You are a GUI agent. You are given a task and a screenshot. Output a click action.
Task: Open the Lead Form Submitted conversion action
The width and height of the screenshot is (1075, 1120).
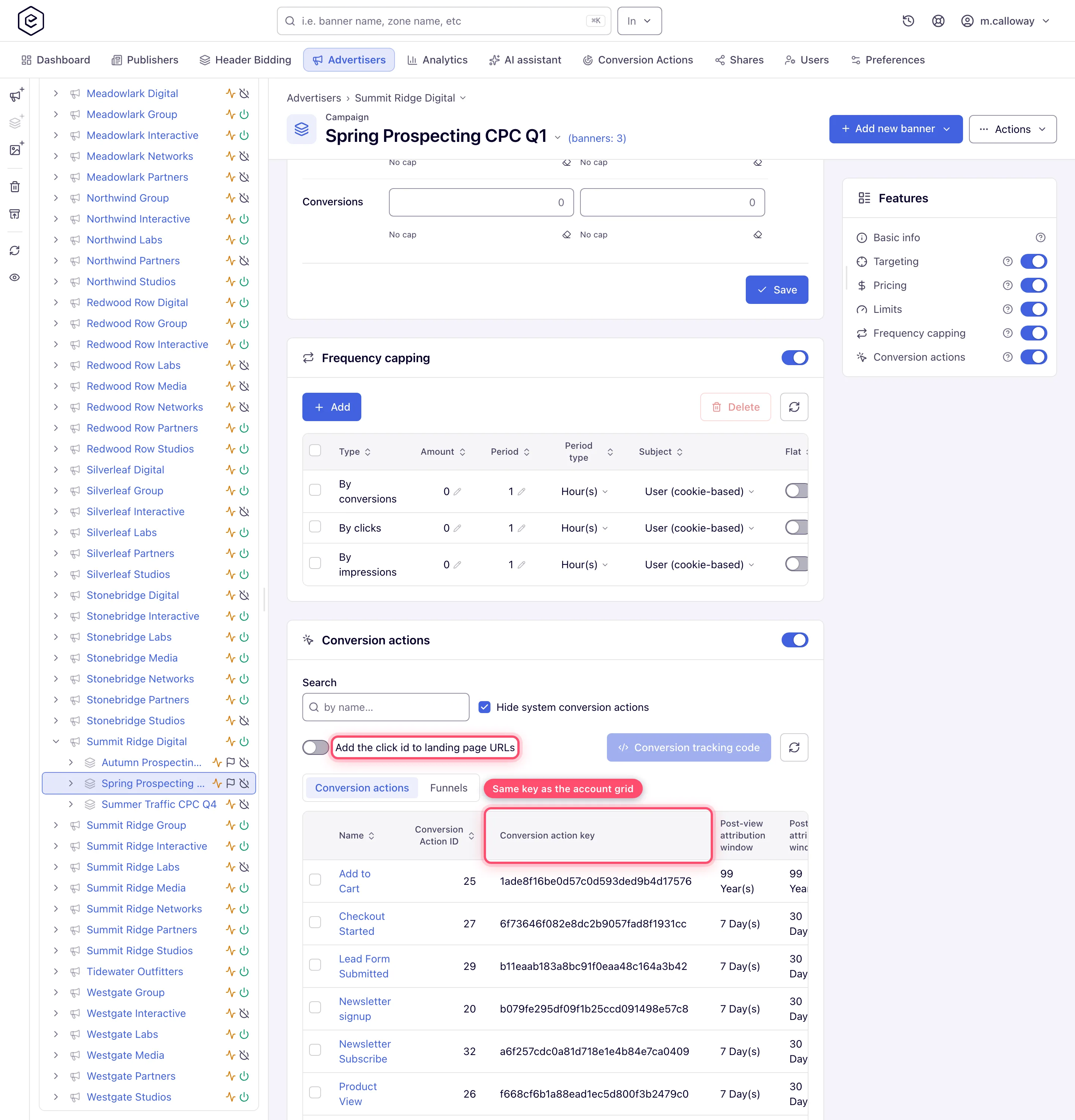point(364,966)
